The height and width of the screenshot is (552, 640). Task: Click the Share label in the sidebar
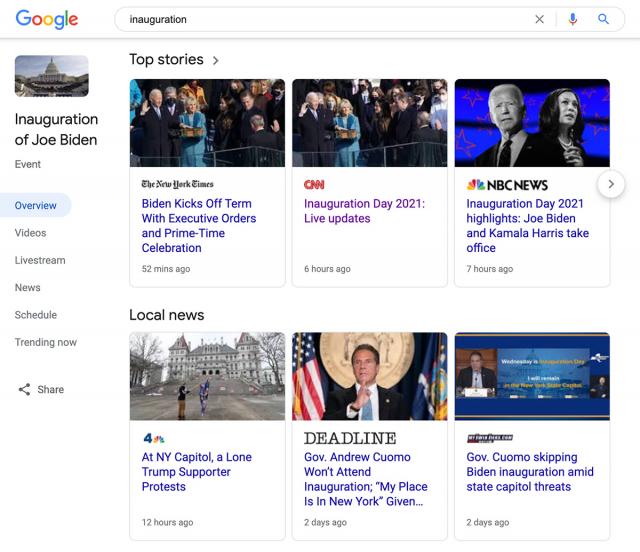click(x=51, y=390)
